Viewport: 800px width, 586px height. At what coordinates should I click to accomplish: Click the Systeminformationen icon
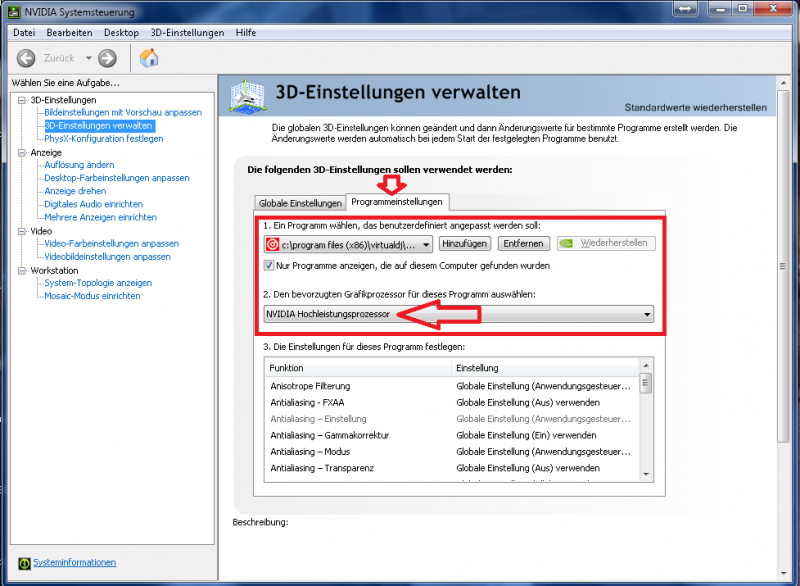click(24, 563)
